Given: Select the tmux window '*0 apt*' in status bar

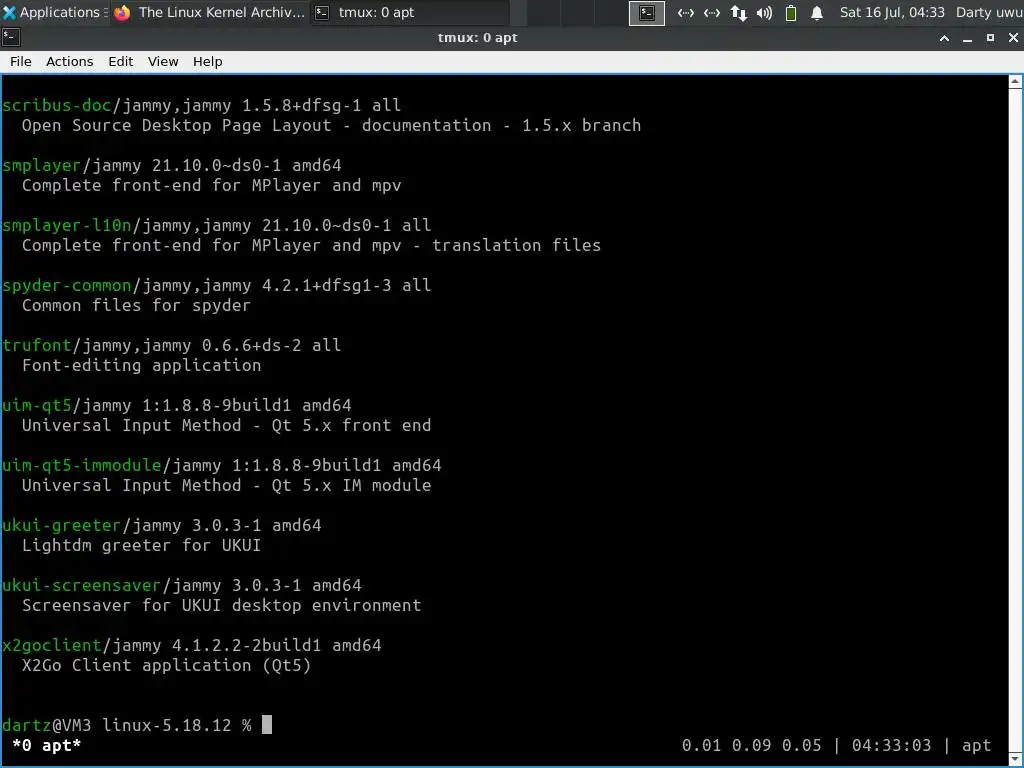Looking at the screenshot, I should [46, 746].
